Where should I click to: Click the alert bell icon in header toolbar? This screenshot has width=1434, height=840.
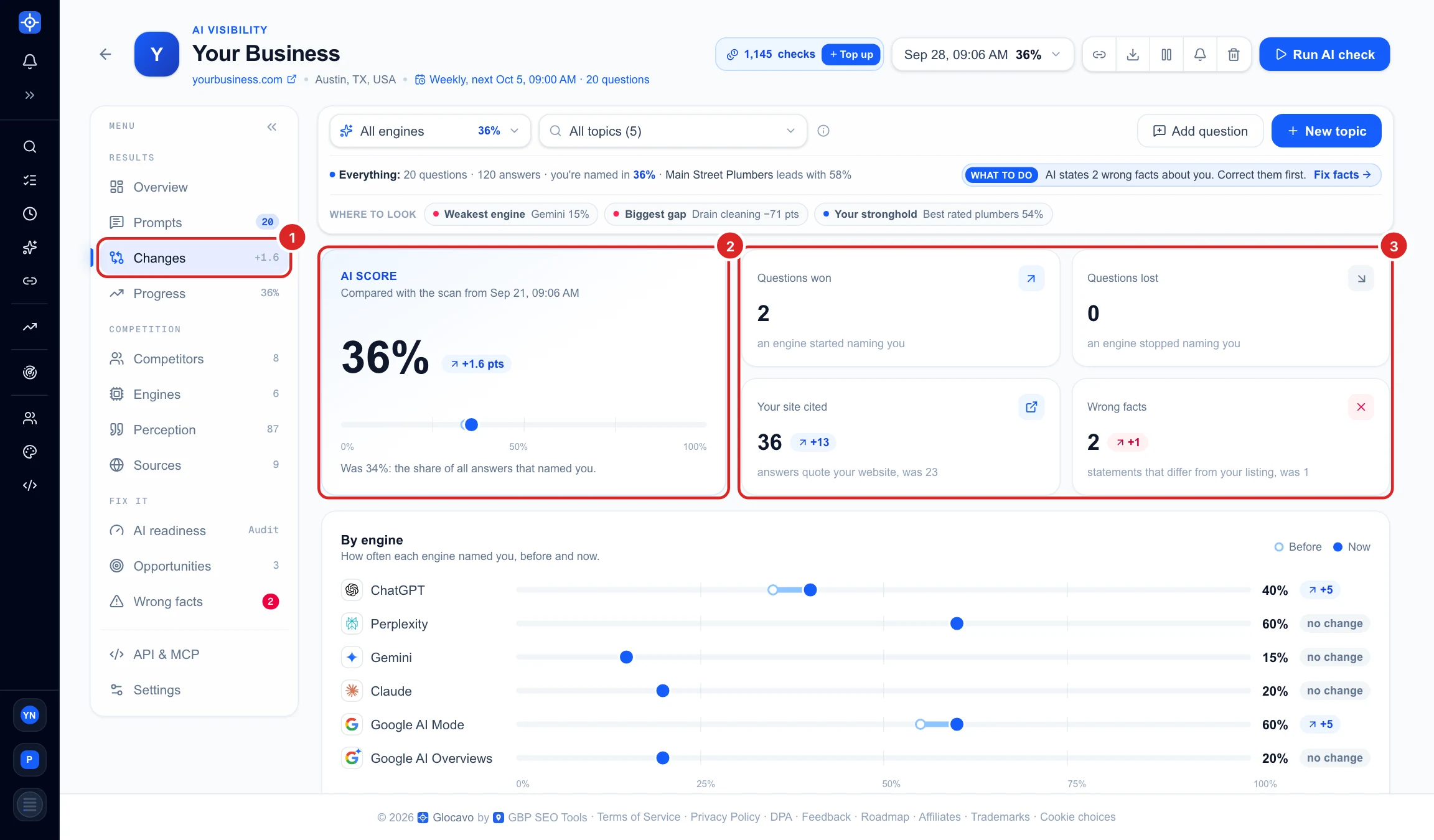(x=1200, y=54)
